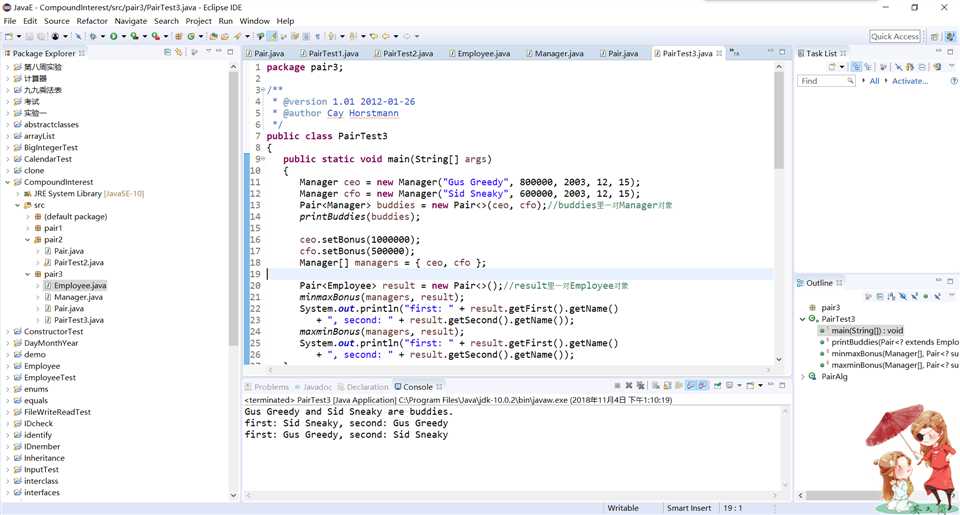
Task: Click the New Java Class icon in toolbar
Action: point(191,37)
